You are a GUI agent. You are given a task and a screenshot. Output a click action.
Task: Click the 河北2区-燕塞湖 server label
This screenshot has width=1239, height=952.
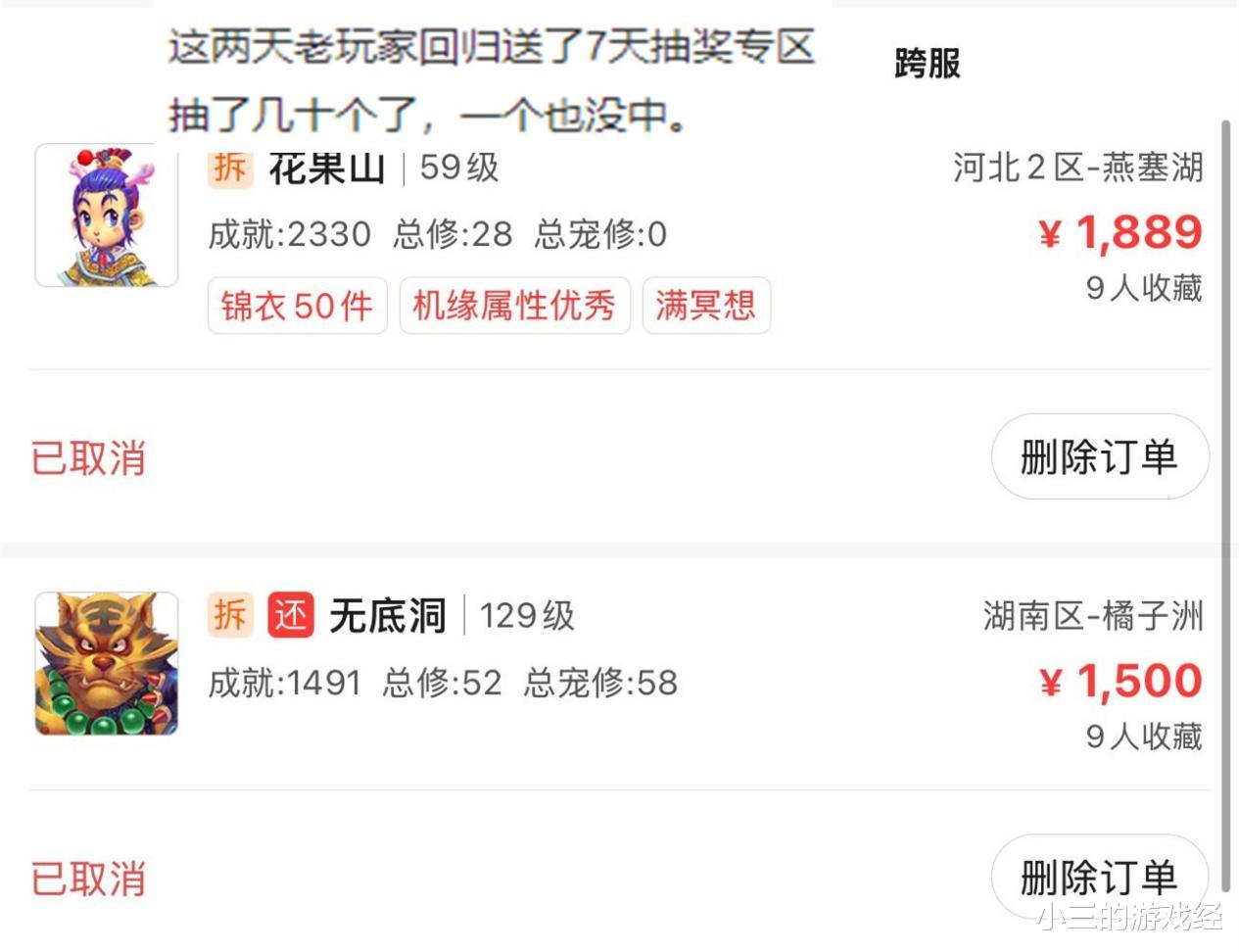[x=1078, y=167]
